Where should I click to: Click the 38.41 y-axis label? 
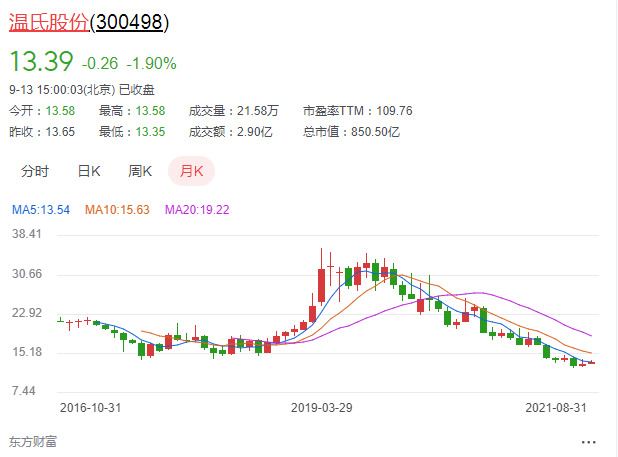point(27,234)
